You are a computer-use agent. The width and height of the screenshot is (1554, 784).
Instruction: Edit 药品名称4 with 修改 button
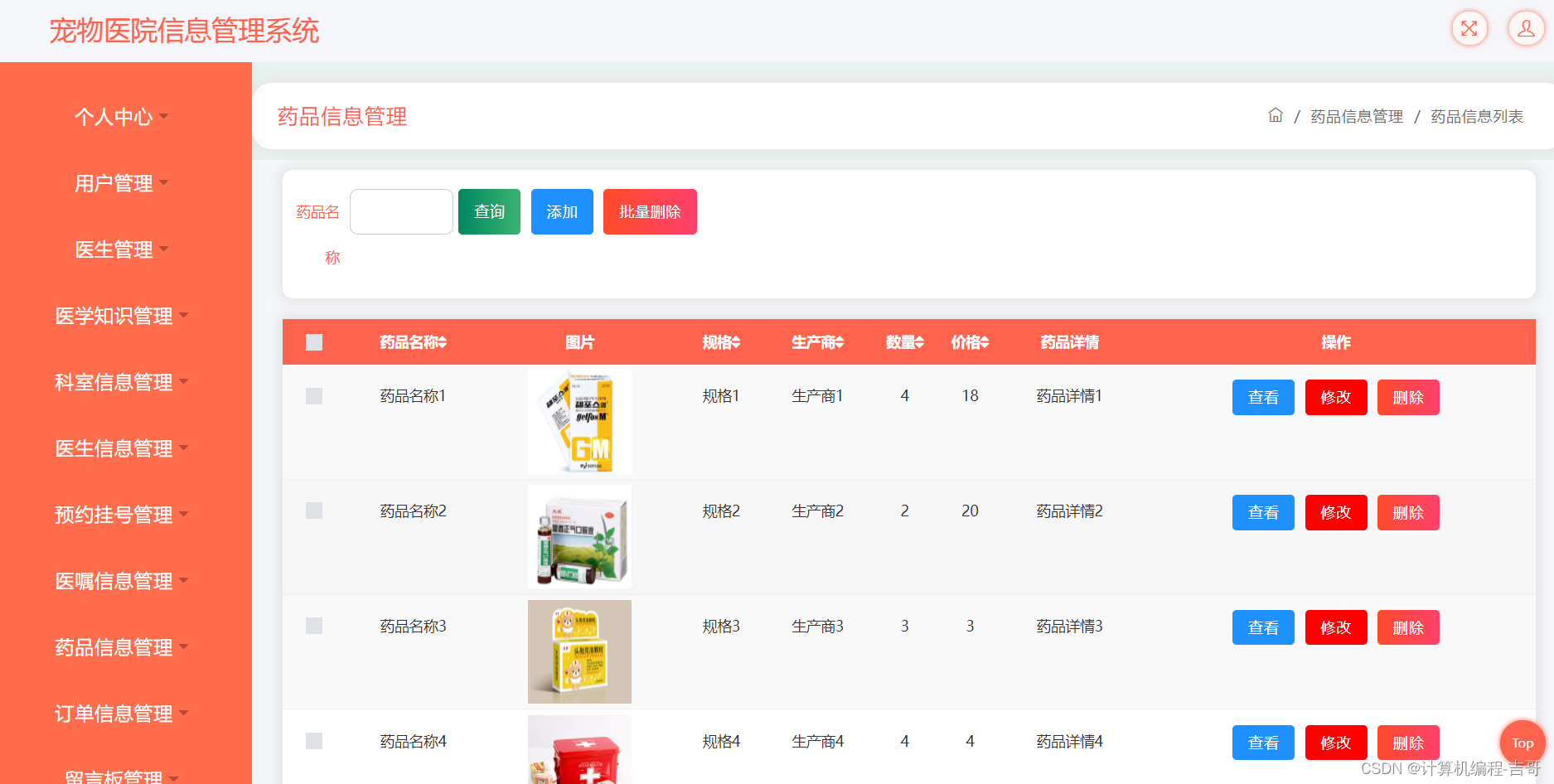tap(1336, 743)
